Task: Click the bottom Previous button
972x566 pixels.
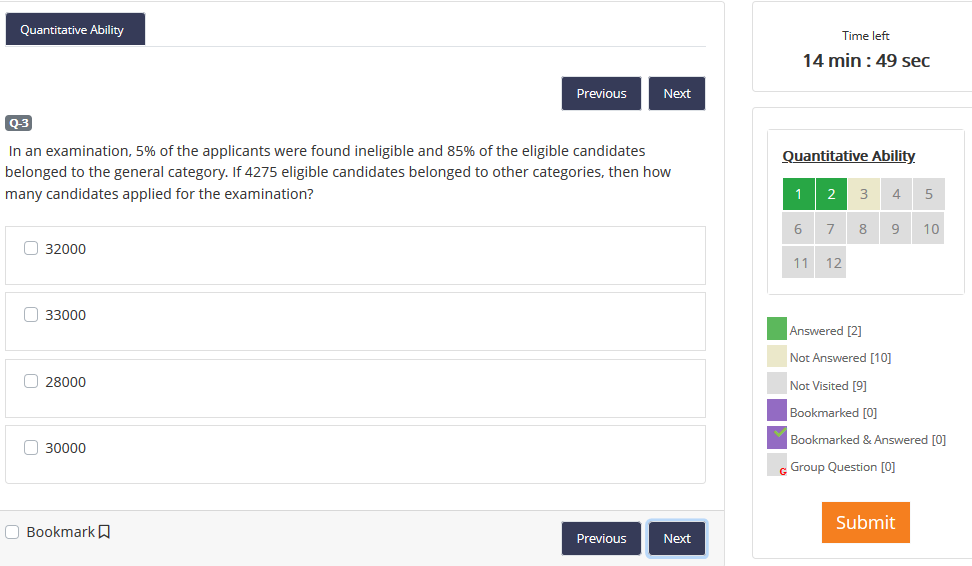Action: click(601, 538)
